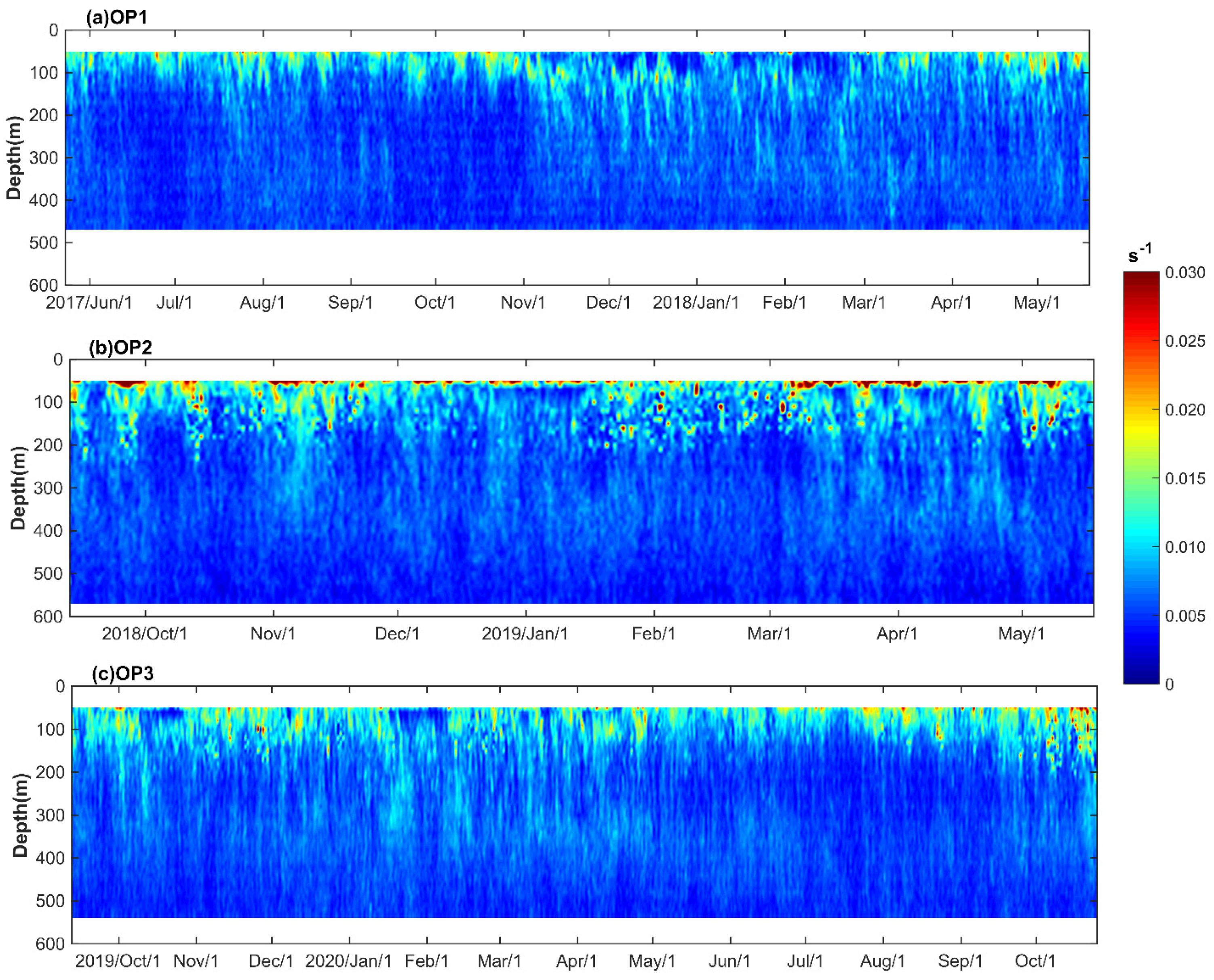This screenshot has height=980, width=1214.
Task: Click the (c)OP3 panel title
Action: pos(122,673)
